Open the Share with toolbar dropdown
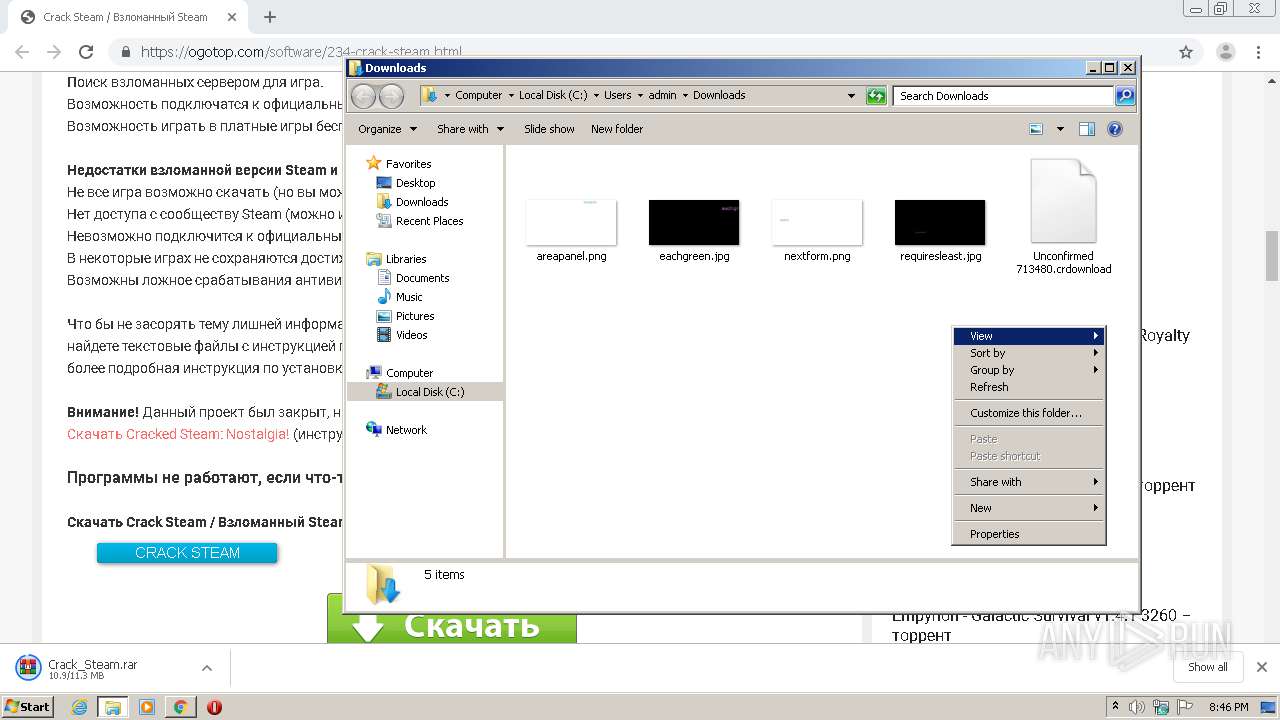Screen dimensions: 1280x720 click(470, 129)
